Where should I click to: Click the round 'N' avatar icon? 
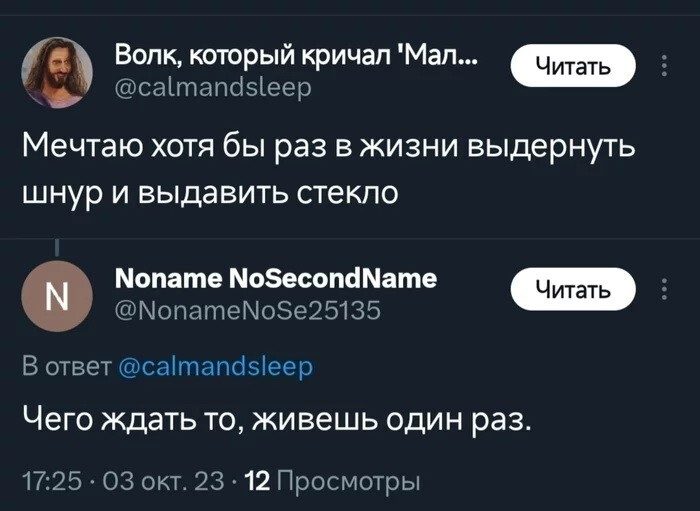57,295
